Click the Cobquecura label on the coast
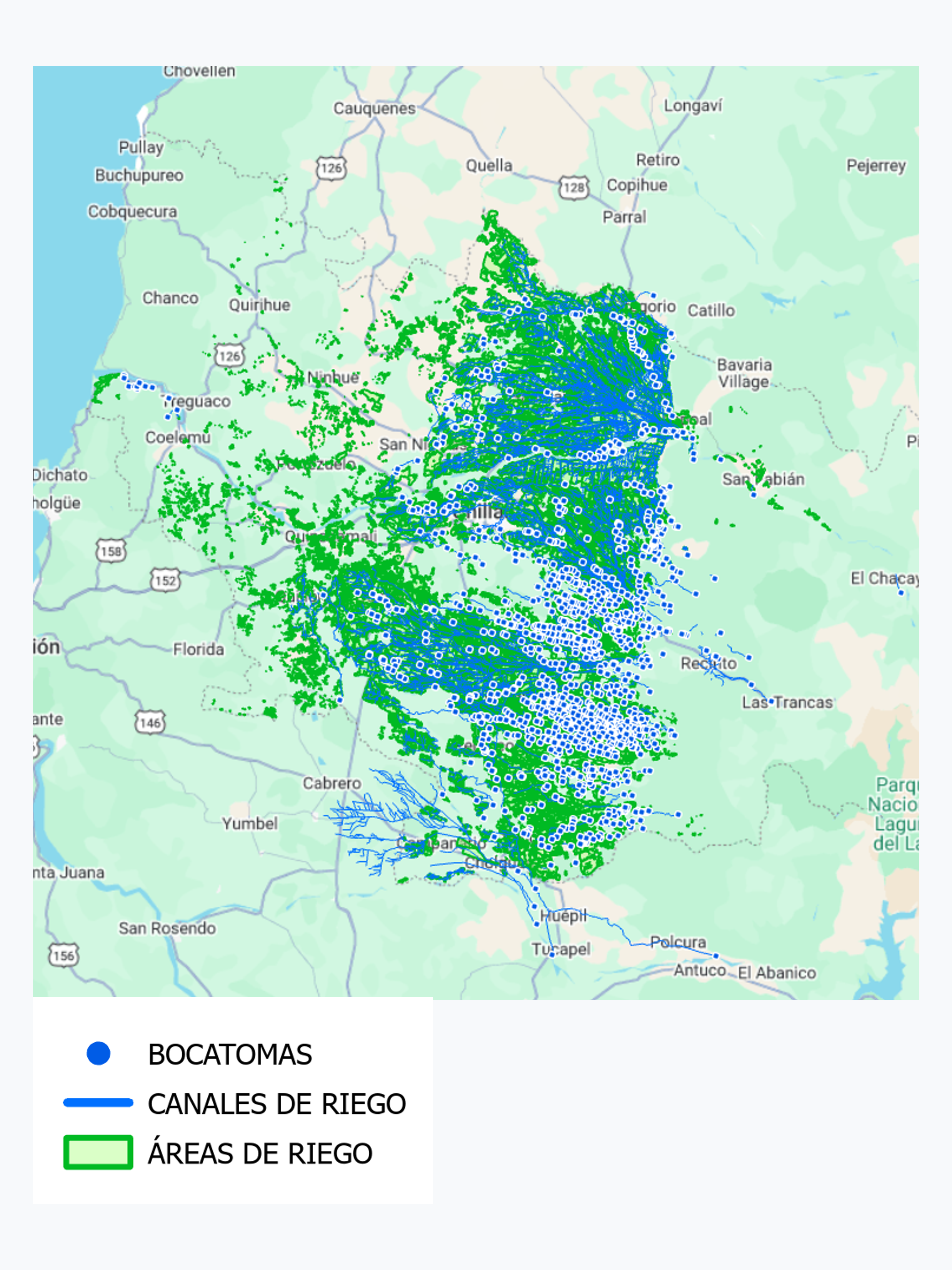 click(133, 212)
